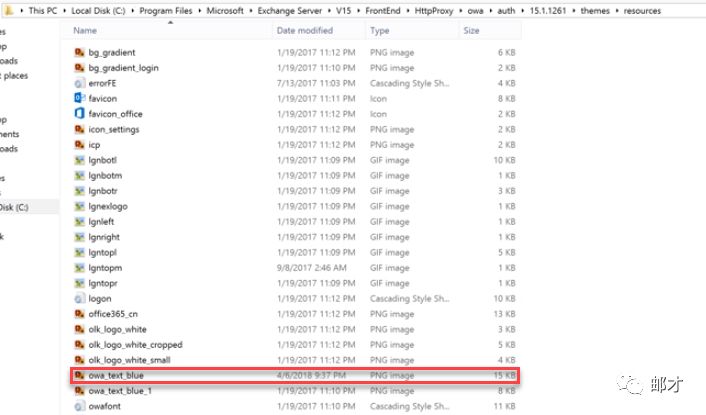Image resolution: width=706 pixels, height=415 pixels.
Task: Select the office365_cn PNG icon
Action: [x=79, y=314]
